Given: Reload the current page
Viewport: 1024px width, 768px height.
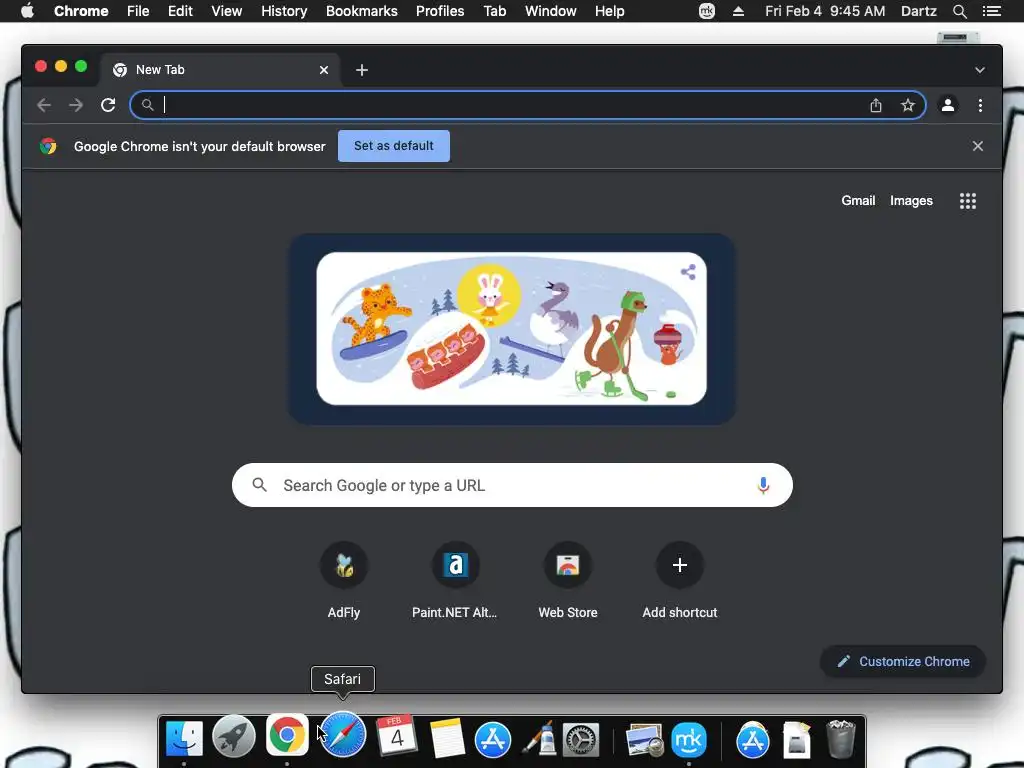Looking at the screenshot, I should [108, 105].
